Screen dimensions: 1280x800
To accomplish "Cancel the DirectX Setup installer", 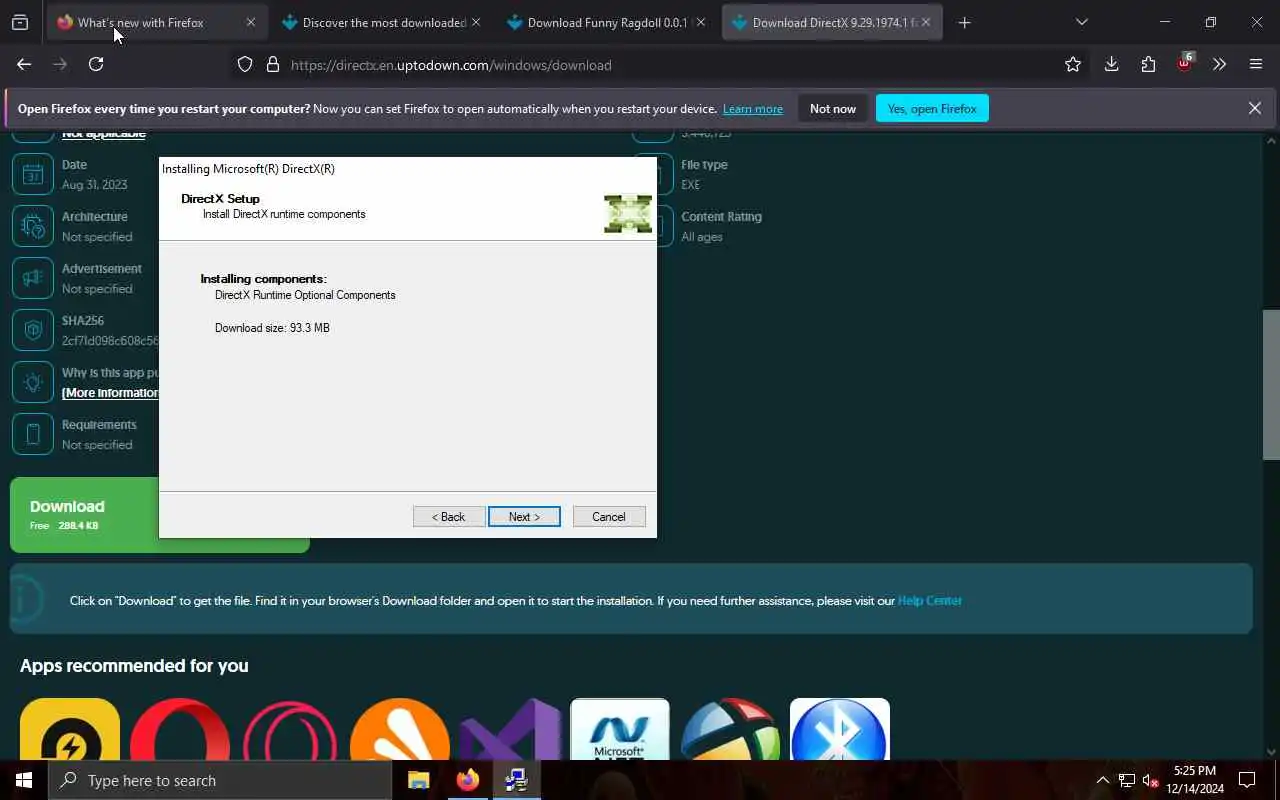I will click(x=609, y=517).
